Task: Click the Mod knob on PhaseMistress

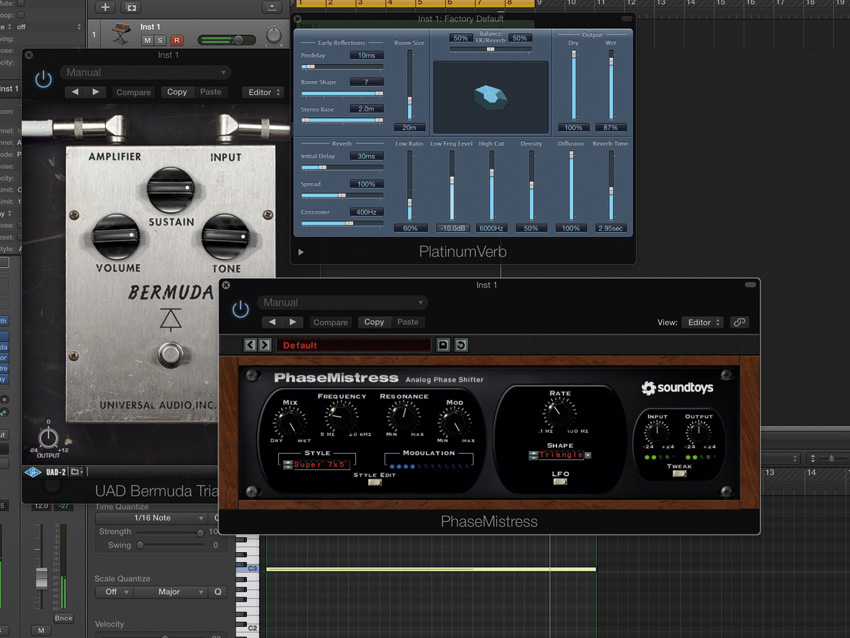Action: coord(455,422)
